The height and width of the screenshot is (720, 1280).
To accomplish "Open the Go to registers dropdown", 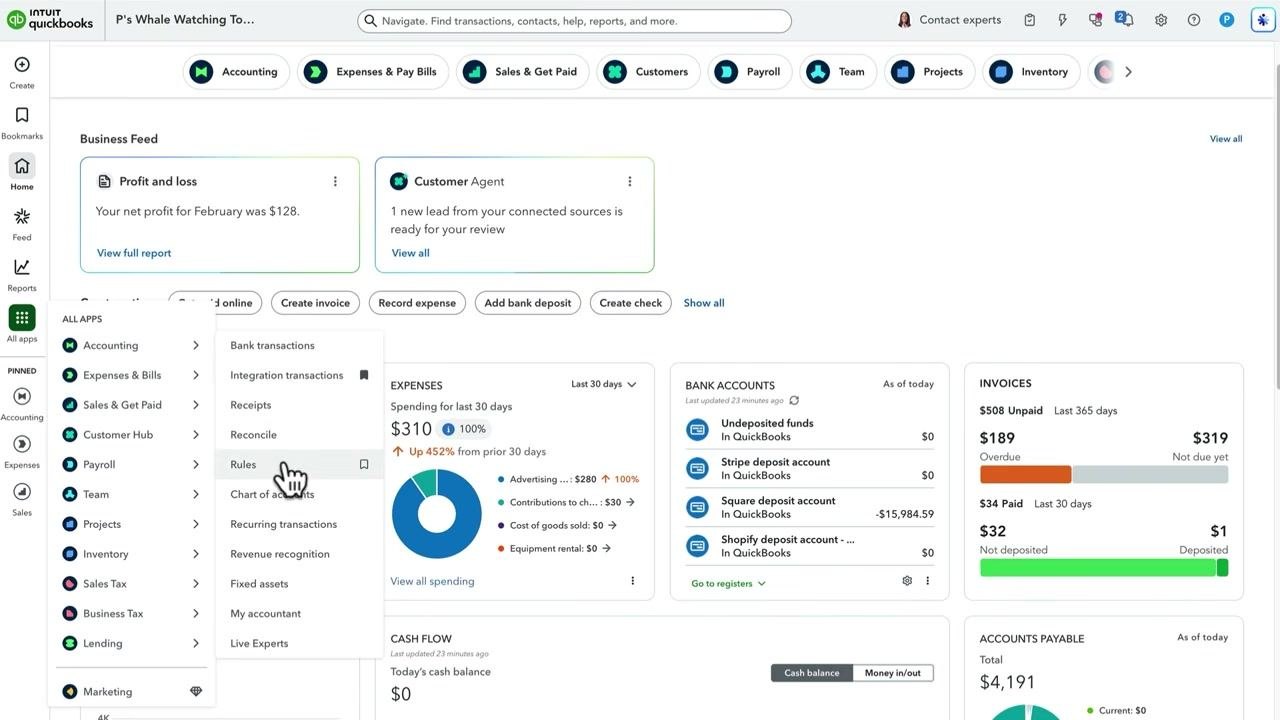I will point(728,583).
